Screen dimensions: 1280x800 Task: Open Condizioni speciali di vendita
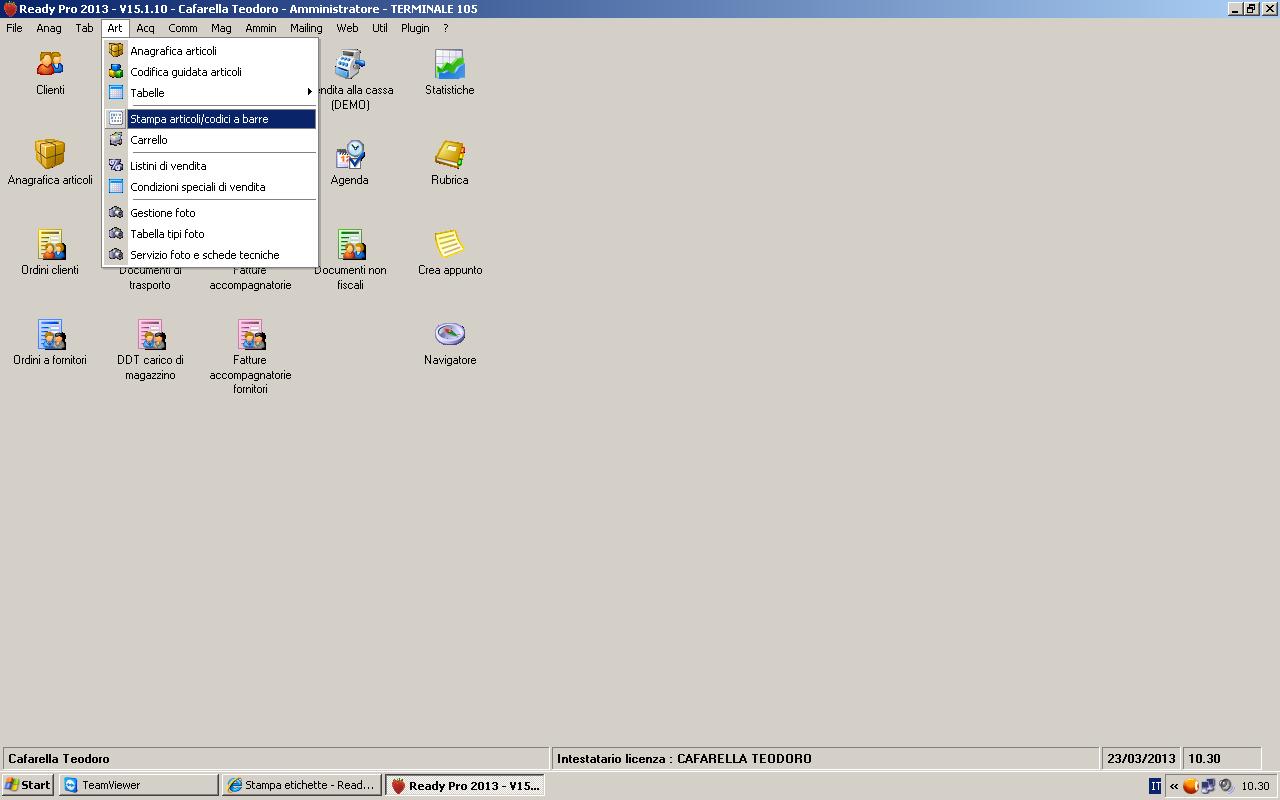pos(210,187)
